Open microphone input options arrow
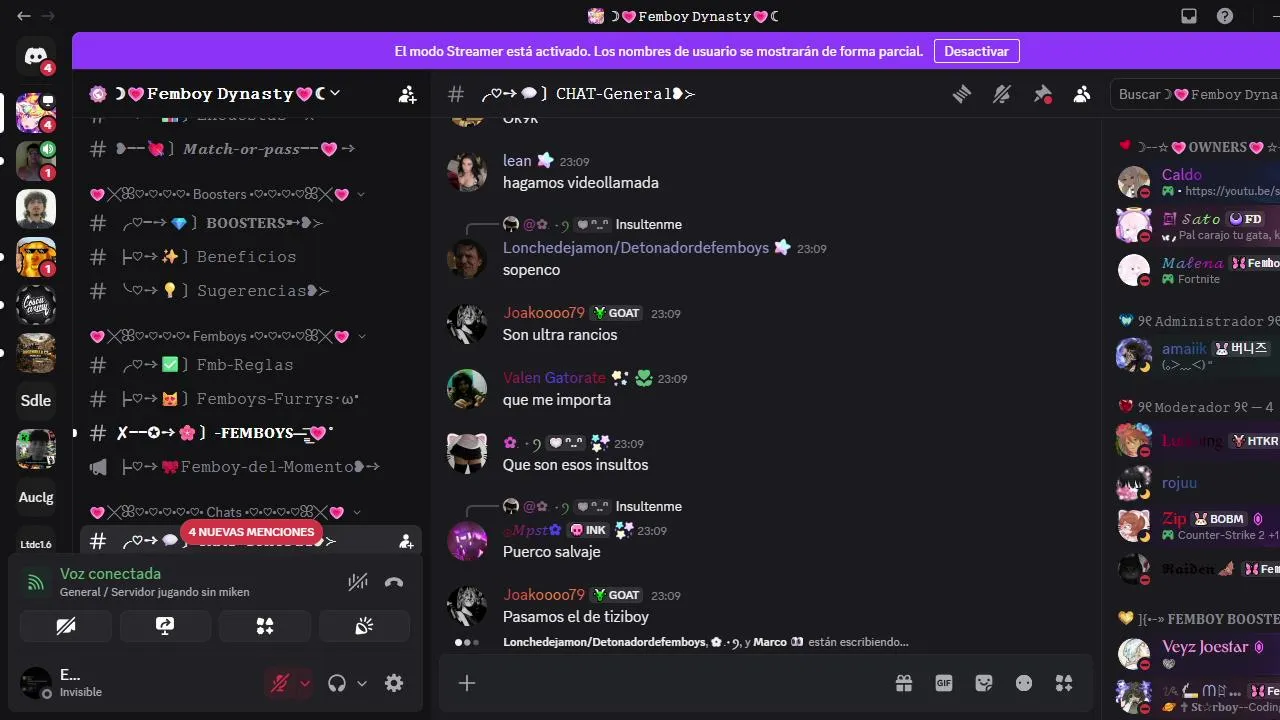This screenshot has width=1280, height=720. pyautogui.click(x=305, y=683)
